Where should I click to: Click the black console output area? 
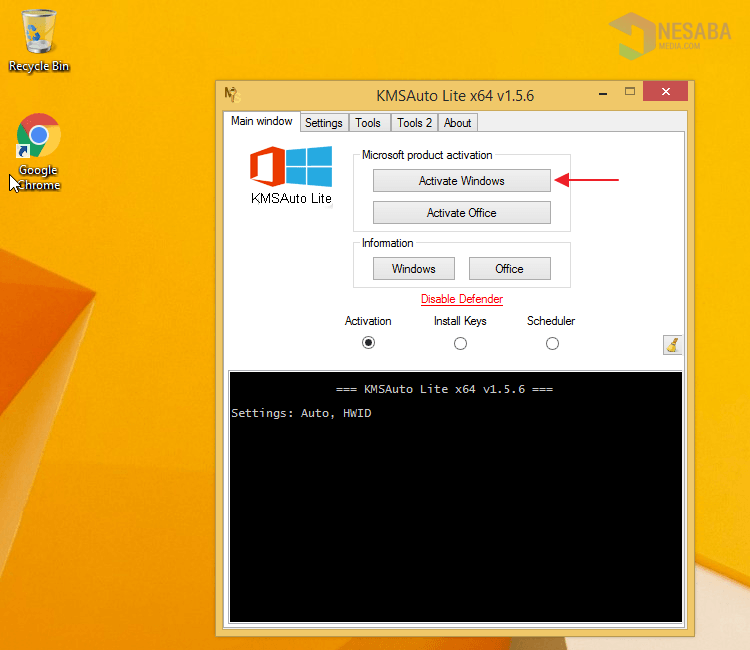pyautogui.click(x=456, y=496)
